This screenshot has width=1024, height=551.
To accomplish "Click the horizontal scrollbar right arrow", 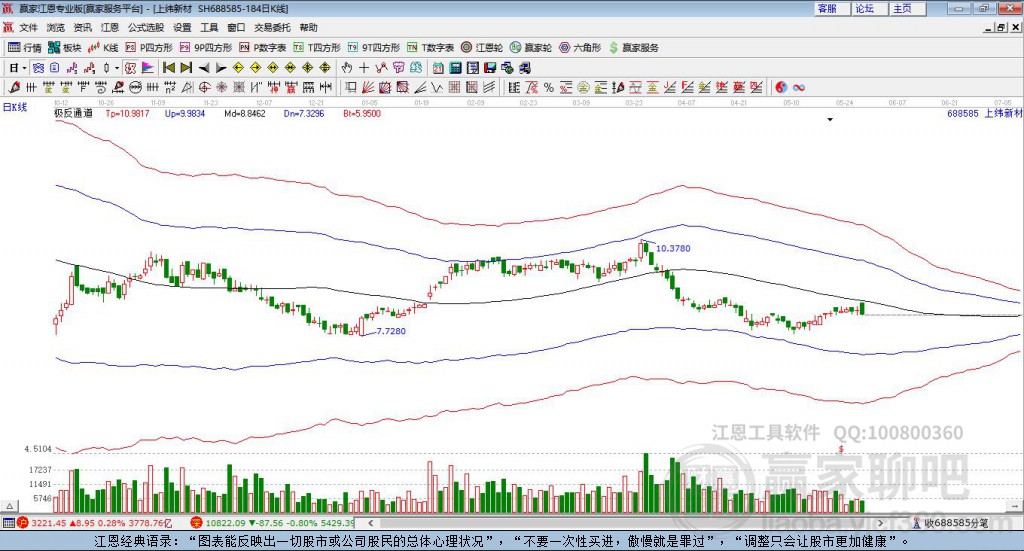I will (x=881, y=523).
